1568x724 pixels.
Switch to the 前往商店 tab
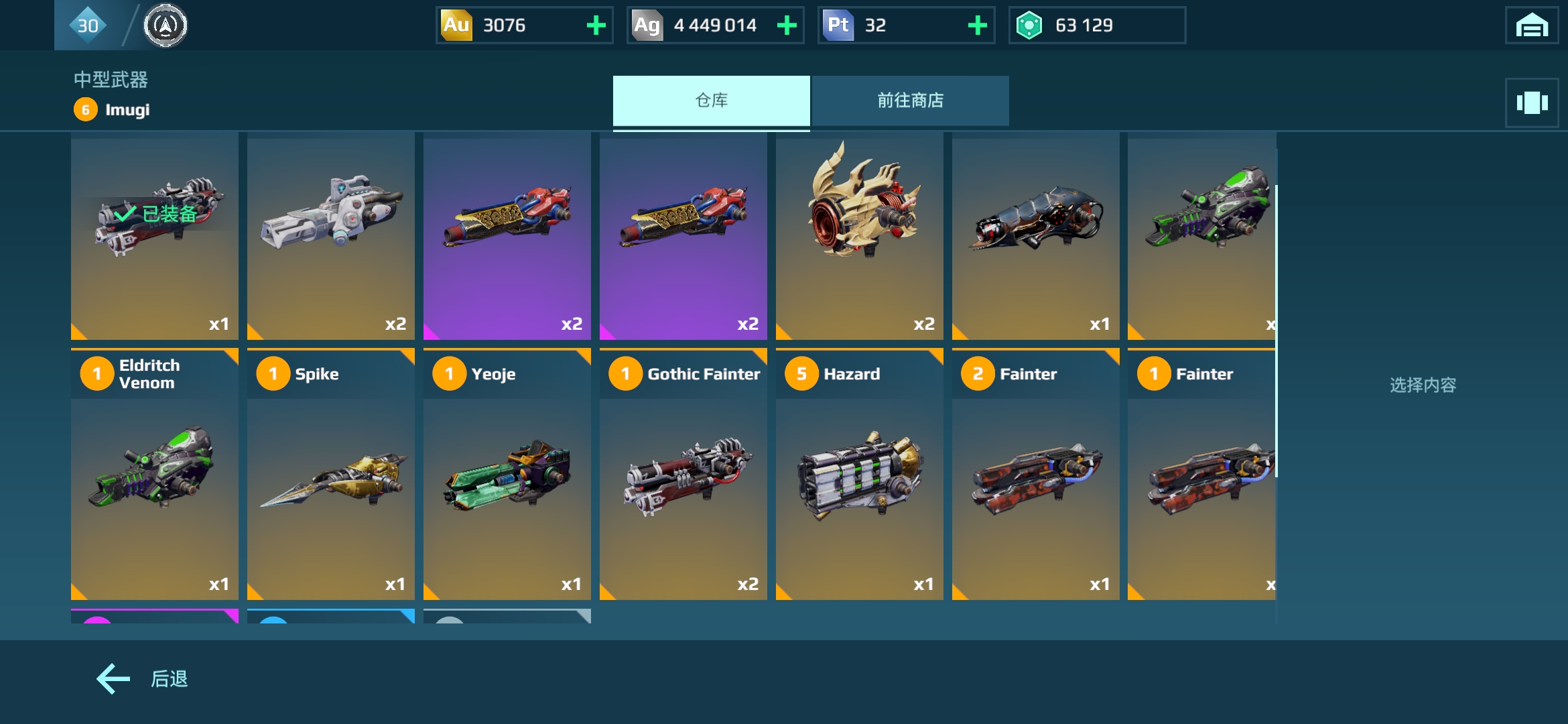pyautogui.click(x=910, y=101)
